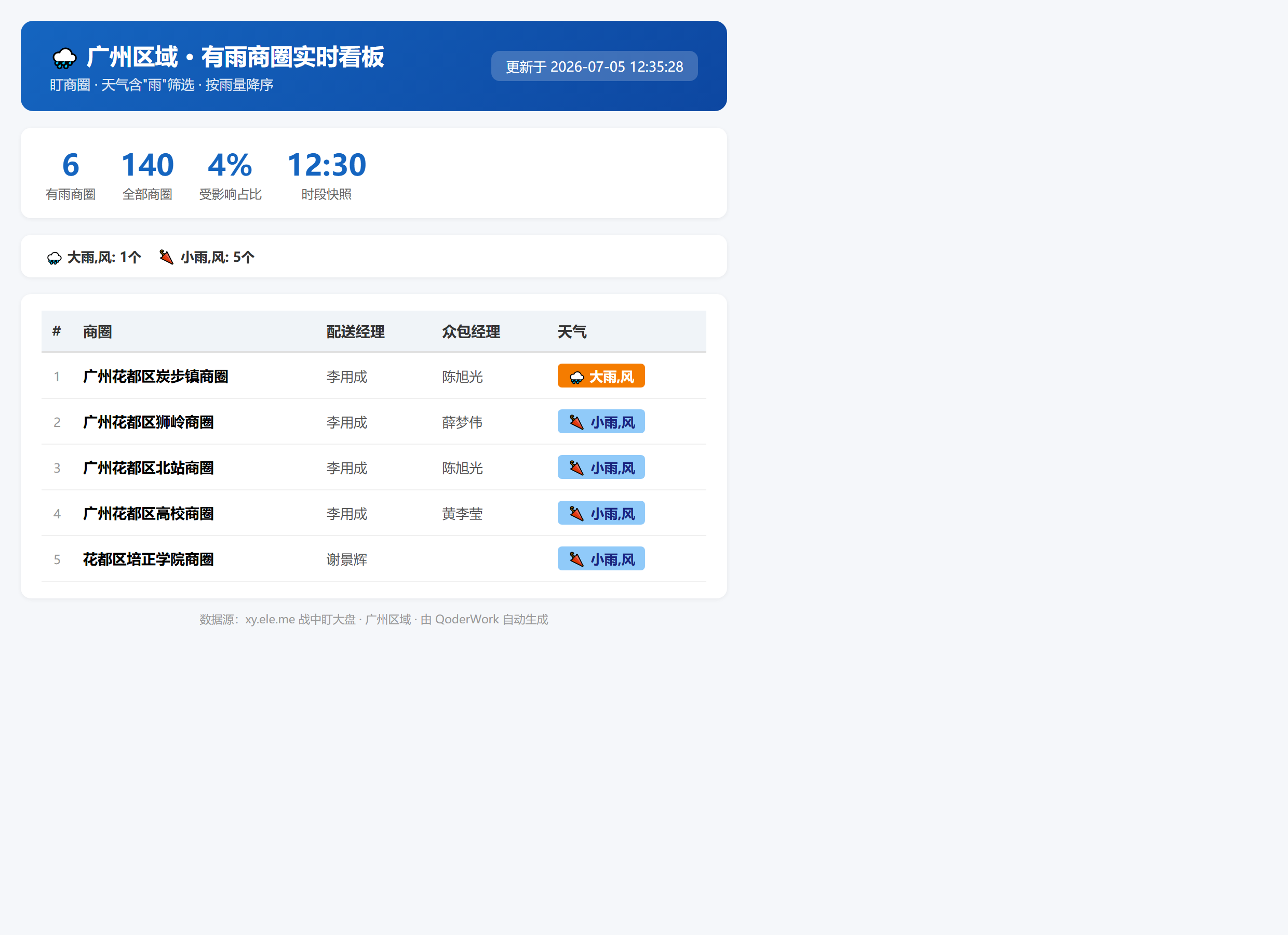Click 李用成 in the 高校商圈 row
Image resolution: width=1288 pixels, height=935 pixels.
[347, 514]
